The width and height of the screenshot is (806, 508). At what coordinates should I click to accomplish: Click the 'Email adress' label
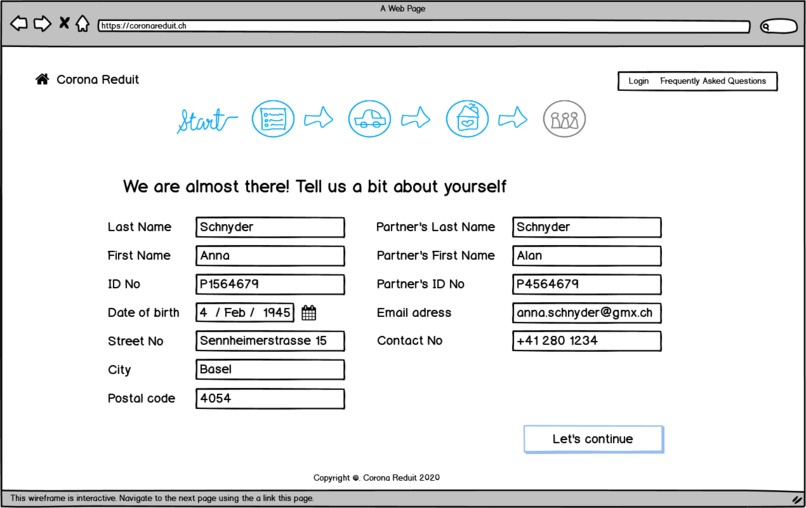414,313
